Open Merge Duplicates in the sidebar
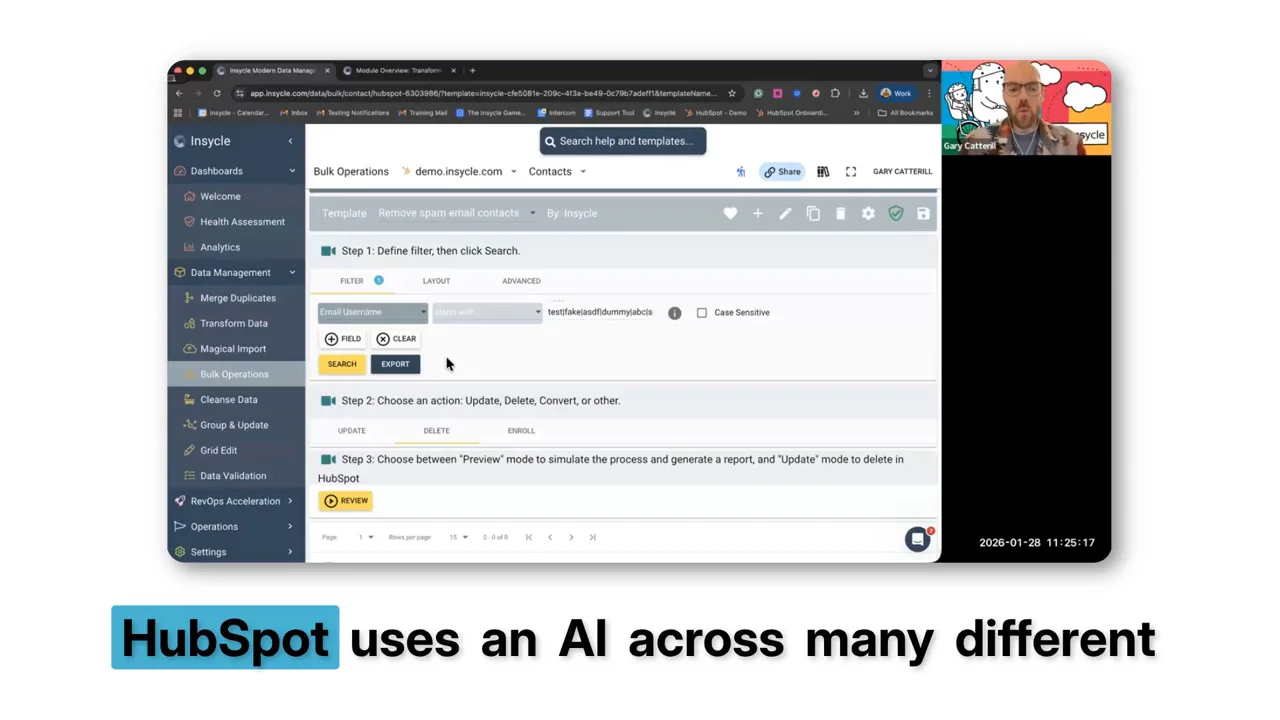This screenshot has width=1280, height=720. pyautogui.click(x=238, y=298)
